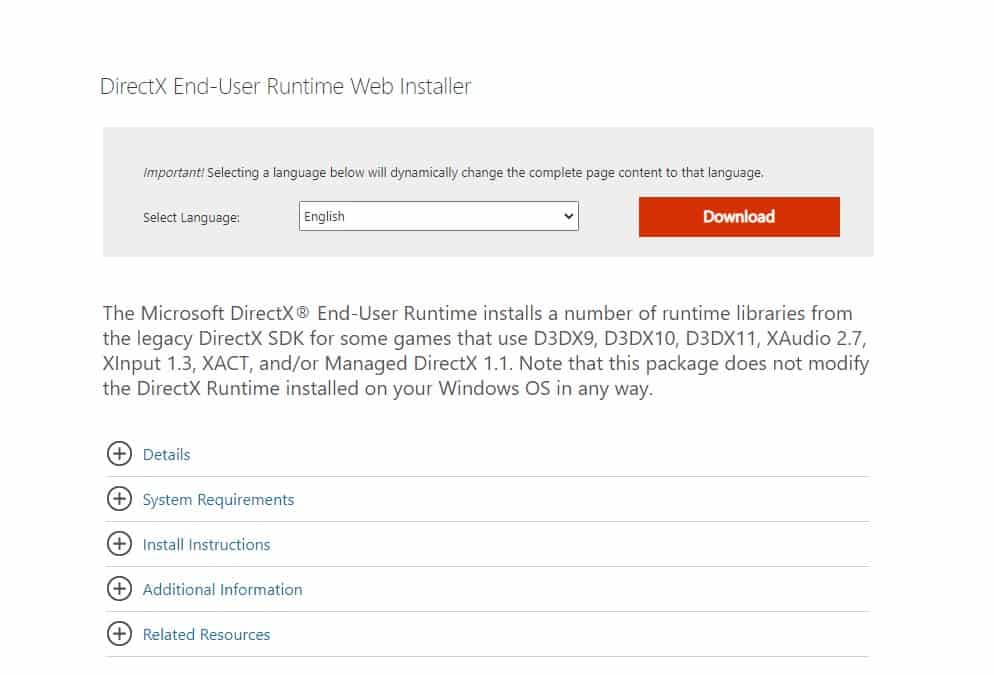Screen dimensions: 994x675
Task: Open the English language dropdown
Action: click(439, 216)
